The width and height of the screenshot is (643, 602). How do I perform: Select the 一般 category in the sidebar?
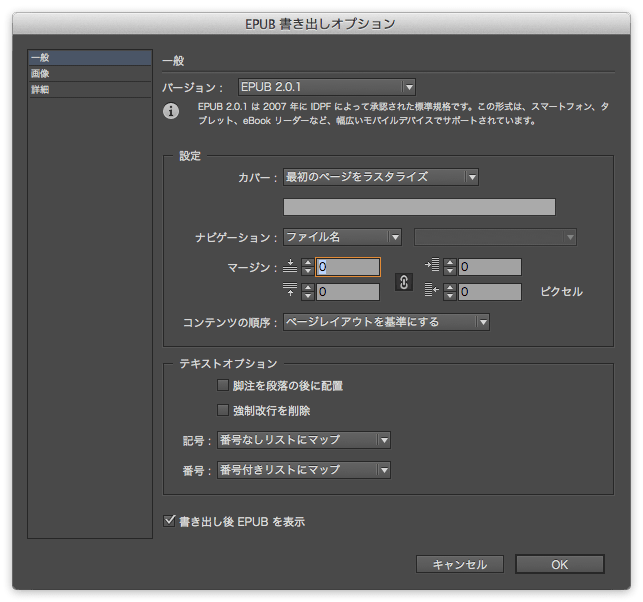pos(90,58)
